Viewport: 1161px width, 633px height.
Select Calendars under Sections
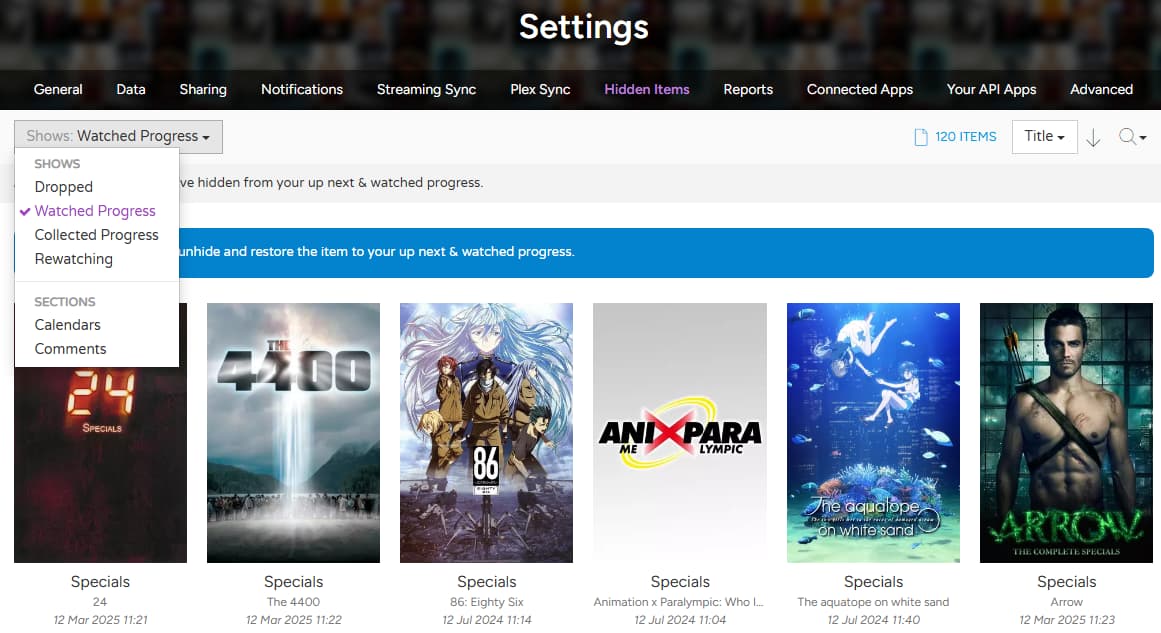click(x=67, y=325)
